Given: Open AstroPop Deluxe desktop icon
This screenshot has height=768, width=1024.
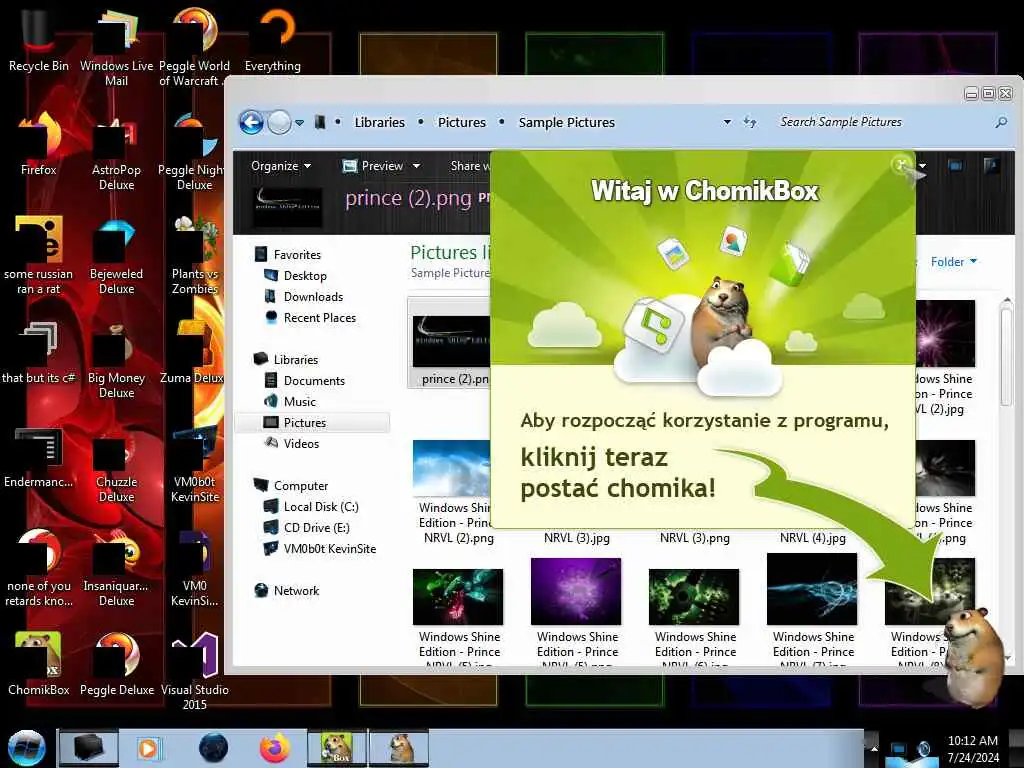Looking at the screenshot, I should (x=116, y=152).
